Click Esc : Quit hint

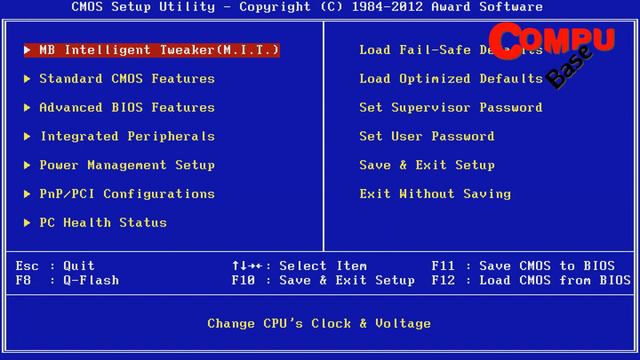click(55, 266)
